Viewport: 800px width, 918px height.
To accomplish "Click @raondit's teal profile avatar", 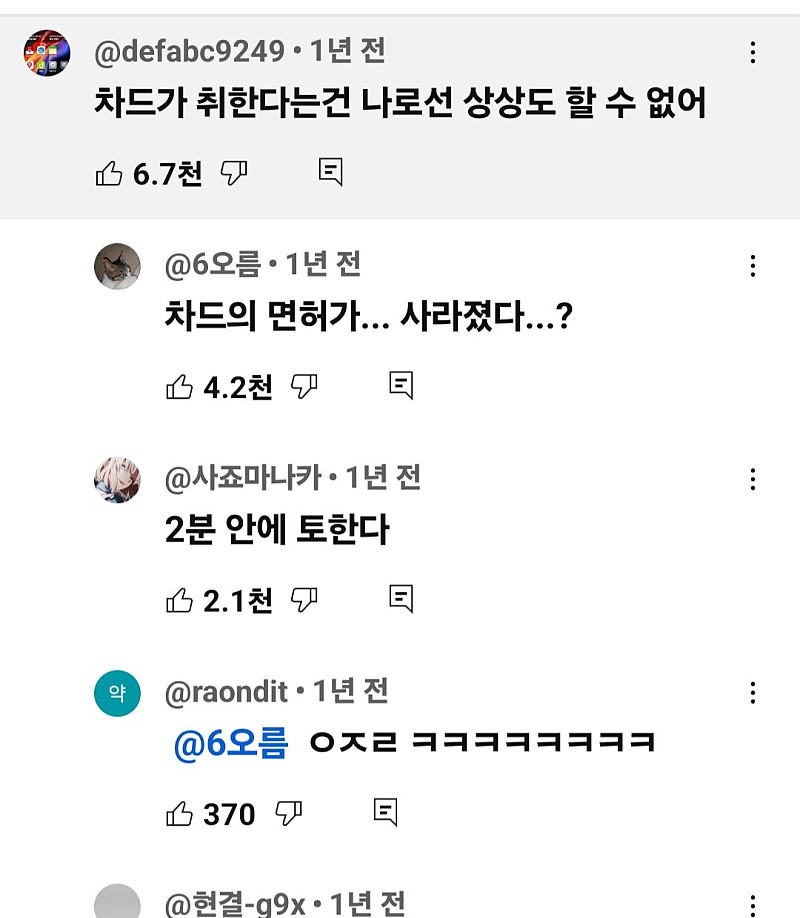I will (x=117, y=693).
